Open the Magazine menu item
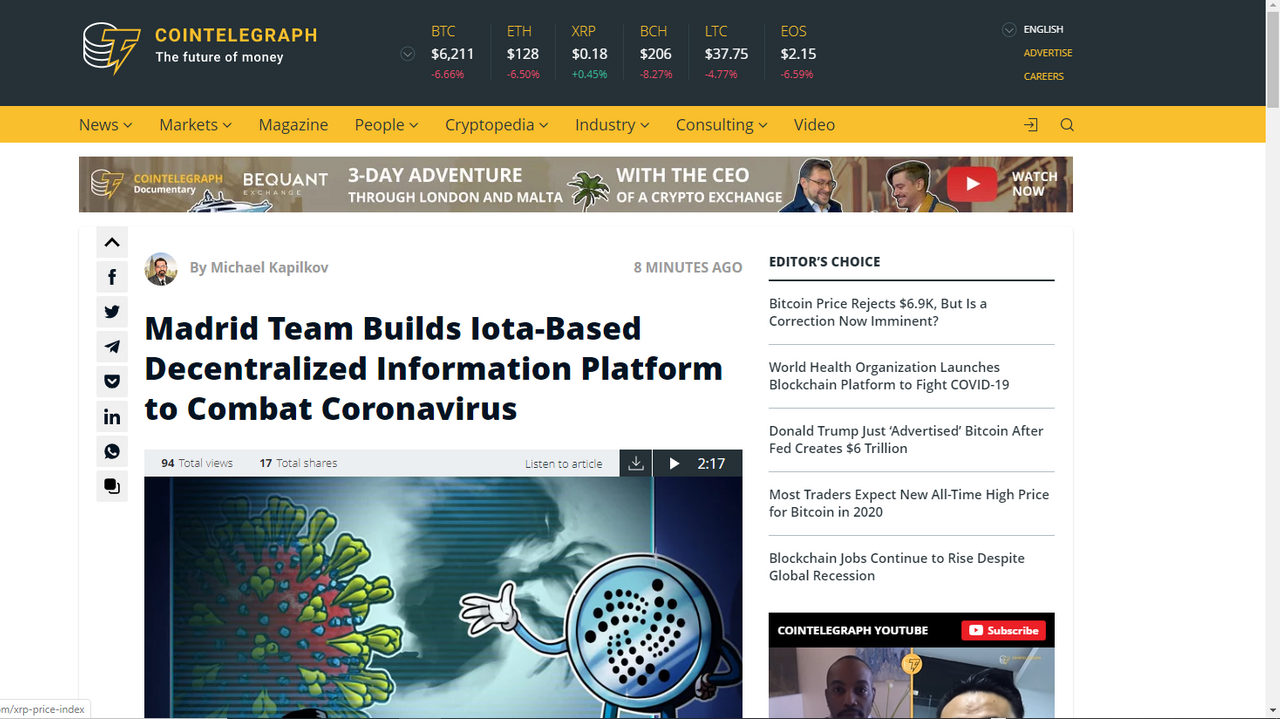The height and width of the screenshot is (719, 1280). 293,125
